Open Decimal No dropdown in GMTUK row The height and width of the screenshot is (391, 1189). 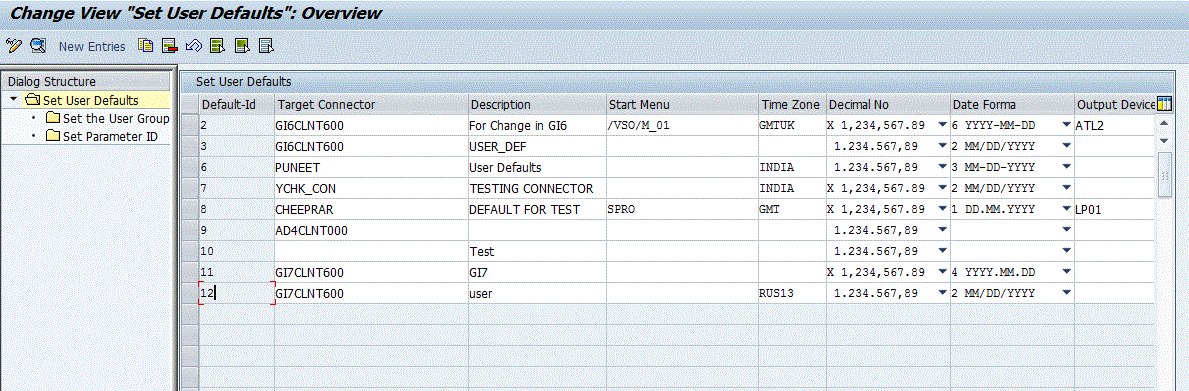[942, 126]
